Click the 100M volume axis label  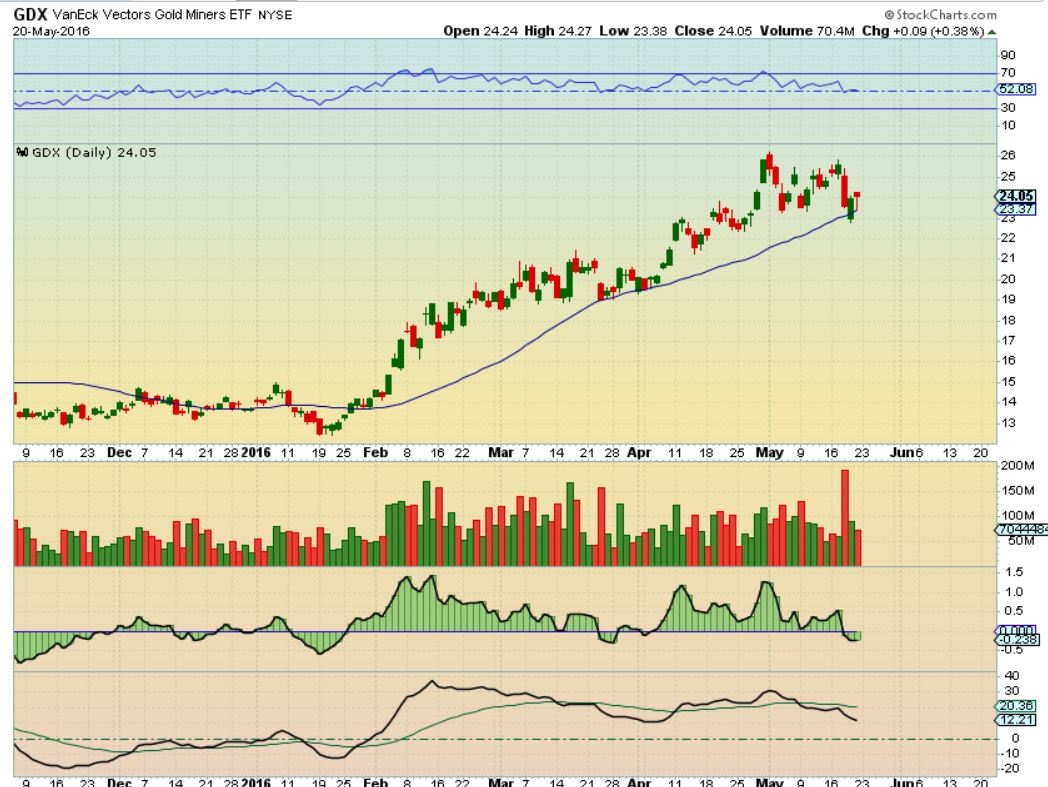pos(1017,516)
